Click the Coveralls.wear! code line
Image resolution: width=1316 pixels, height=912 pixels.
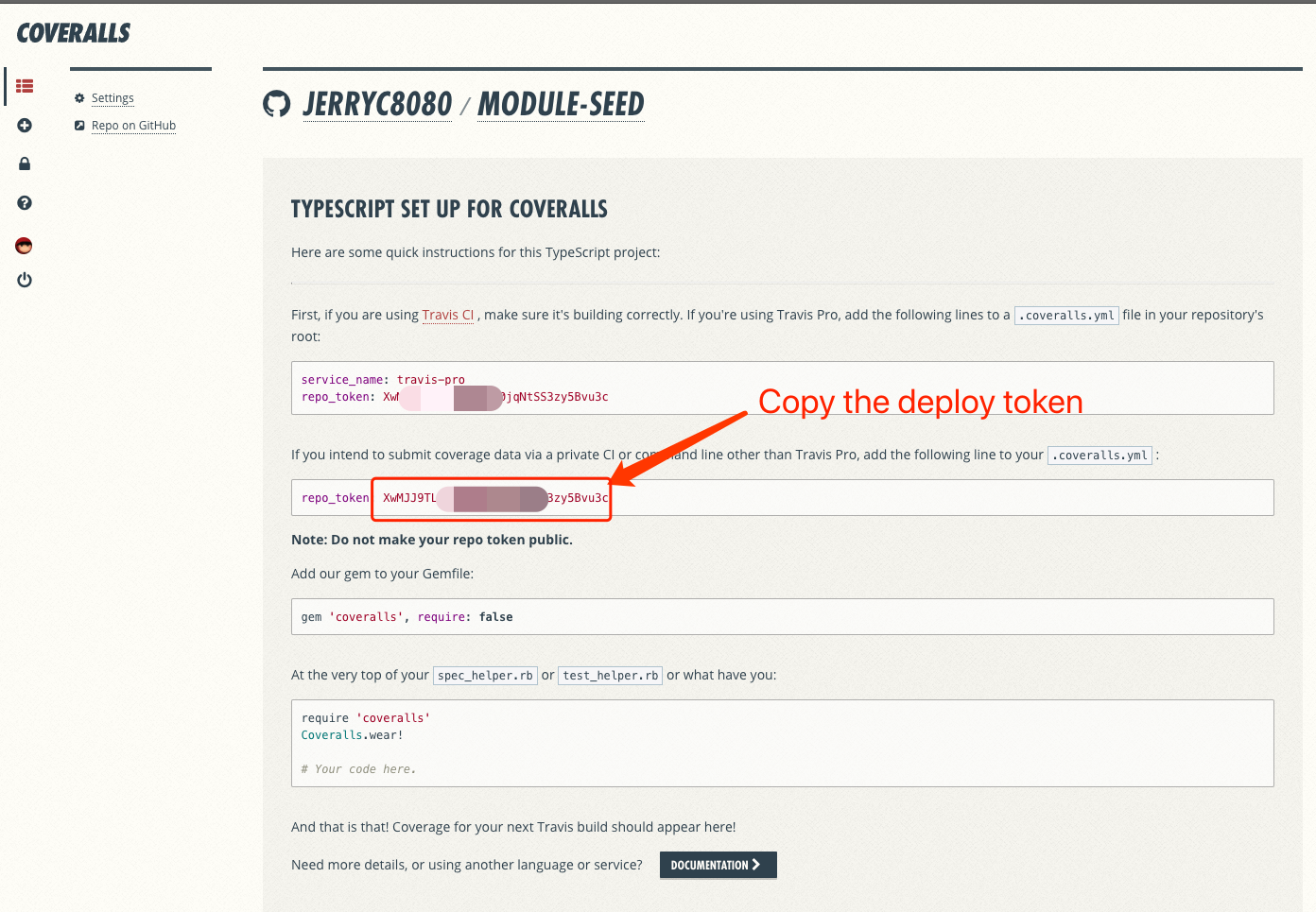[352, 735]
